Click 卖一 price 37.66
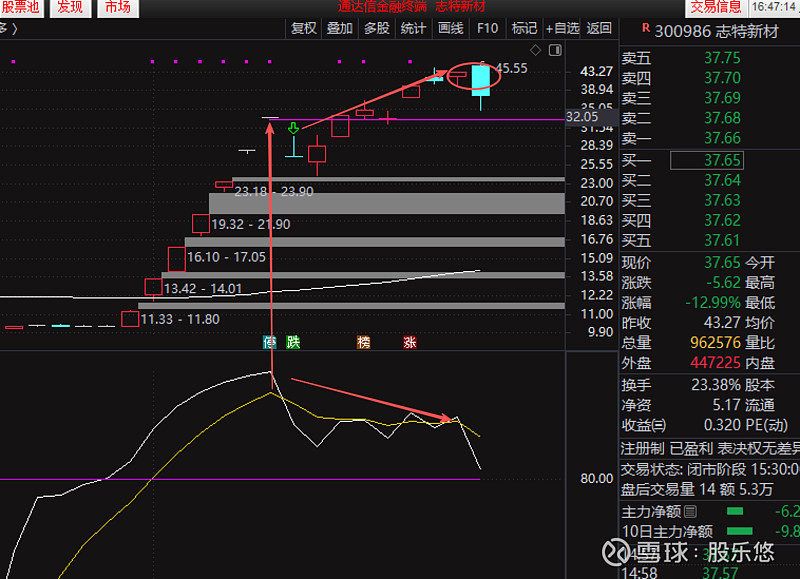Image resolution: width=800 pixels, height=579 pixels. tap(722, 138)
